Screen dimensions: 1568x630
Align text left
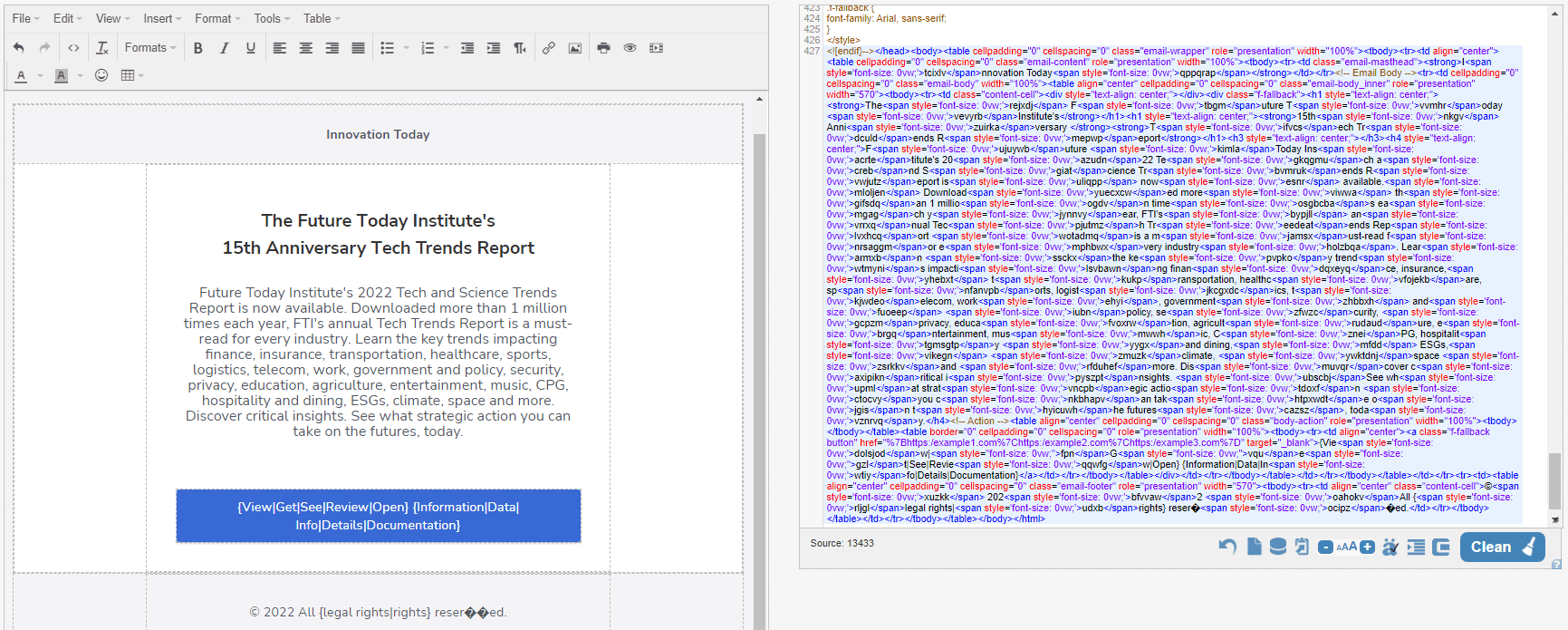point(280,48)
